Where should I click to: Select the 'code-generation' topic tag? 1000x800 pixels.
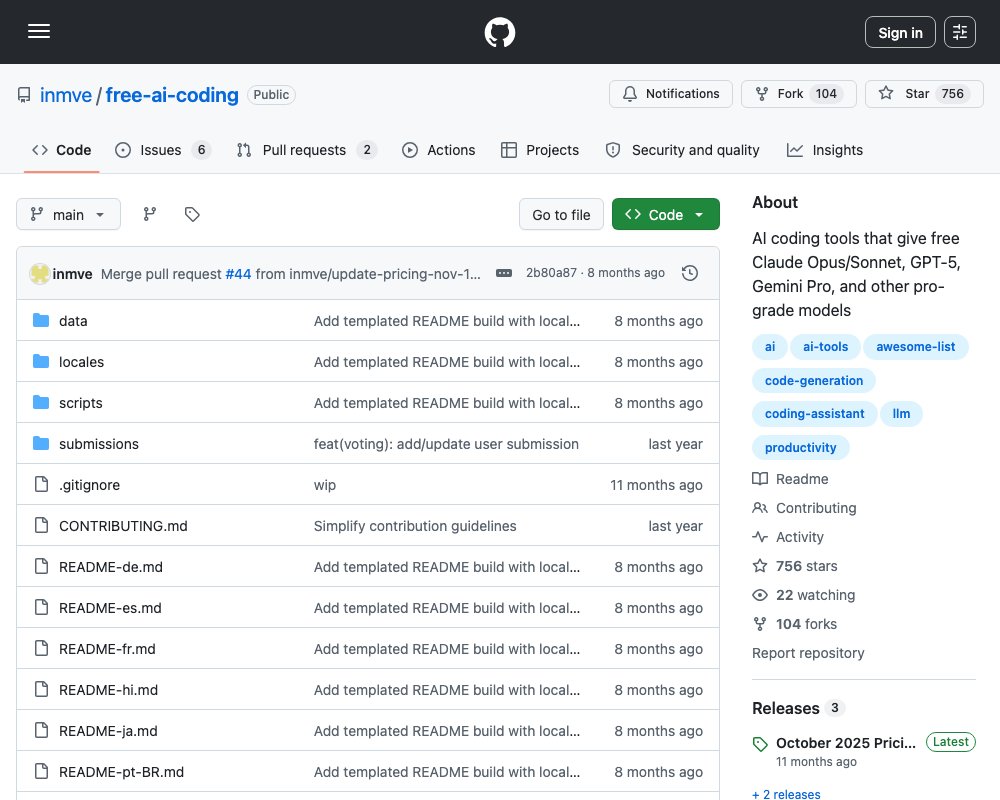coord(814,380)
